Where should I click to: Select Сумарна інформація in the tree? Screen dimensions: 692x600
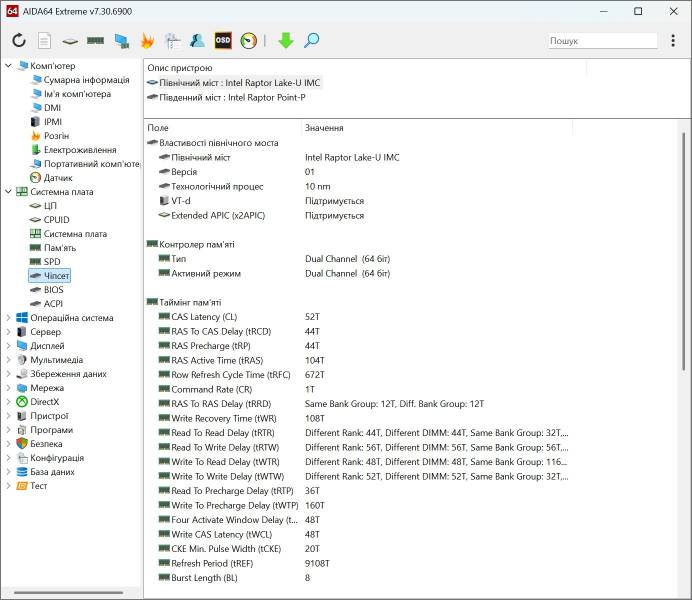[x=86, y=80]
